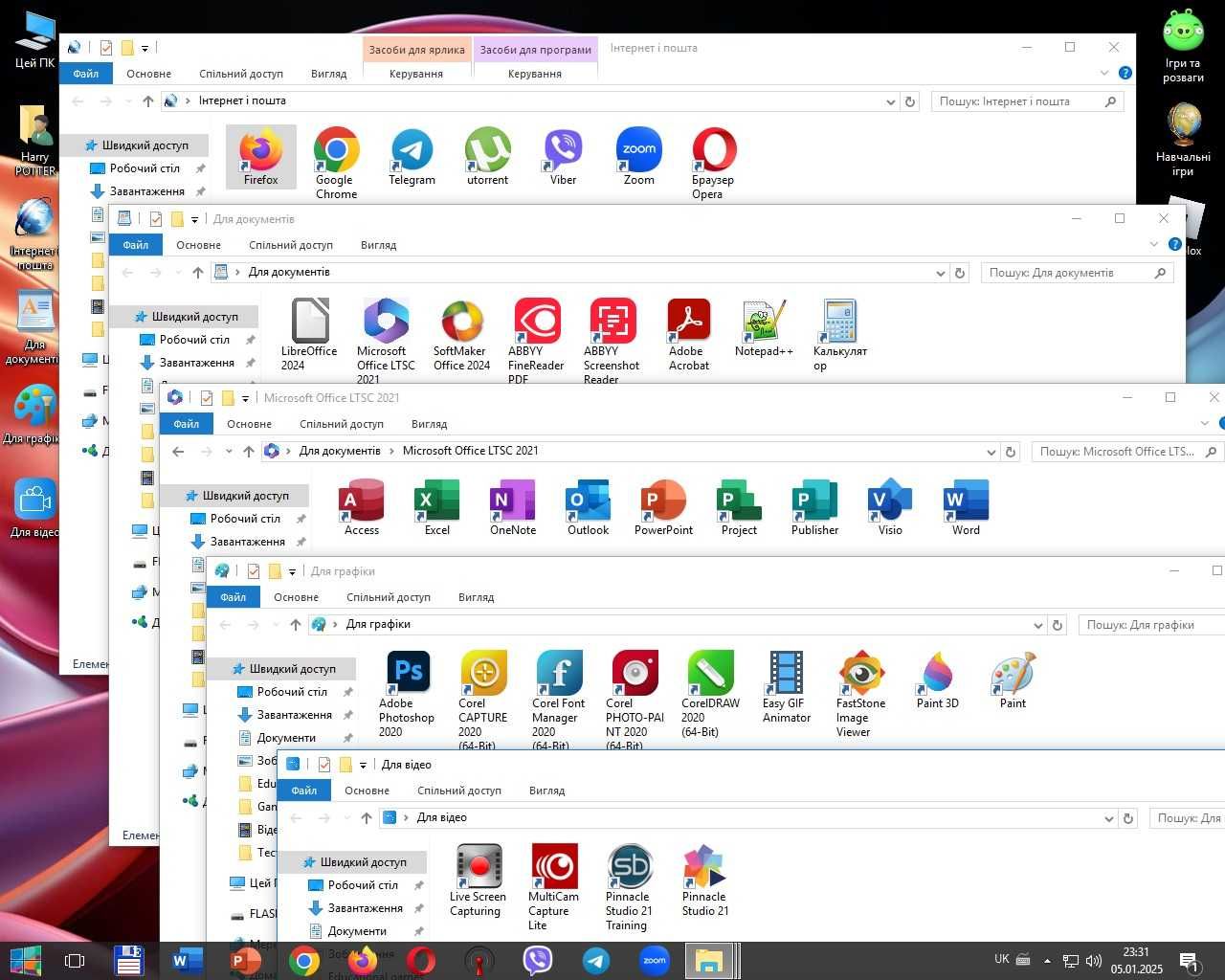
Task: Open the Керування tab under Засоби для ярлика
Action: (x=416, y=74)
